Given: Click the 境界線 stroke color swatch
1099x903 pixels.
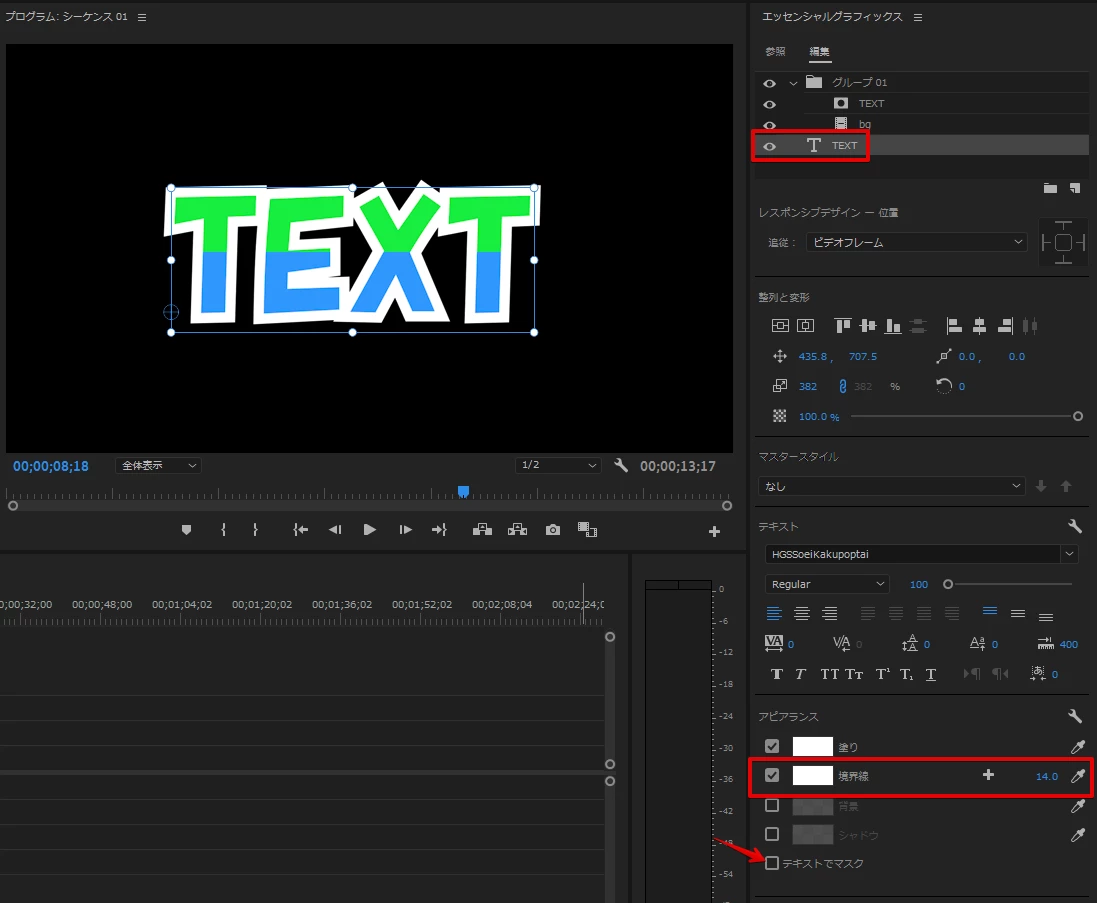Looking at the screenshot, I should point(812,775).
